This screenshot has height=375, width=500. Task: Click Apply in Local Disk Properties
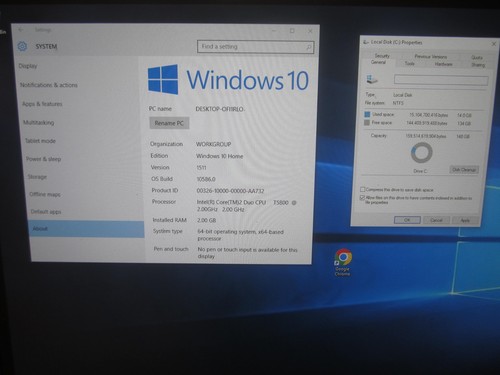click(465, 221)
